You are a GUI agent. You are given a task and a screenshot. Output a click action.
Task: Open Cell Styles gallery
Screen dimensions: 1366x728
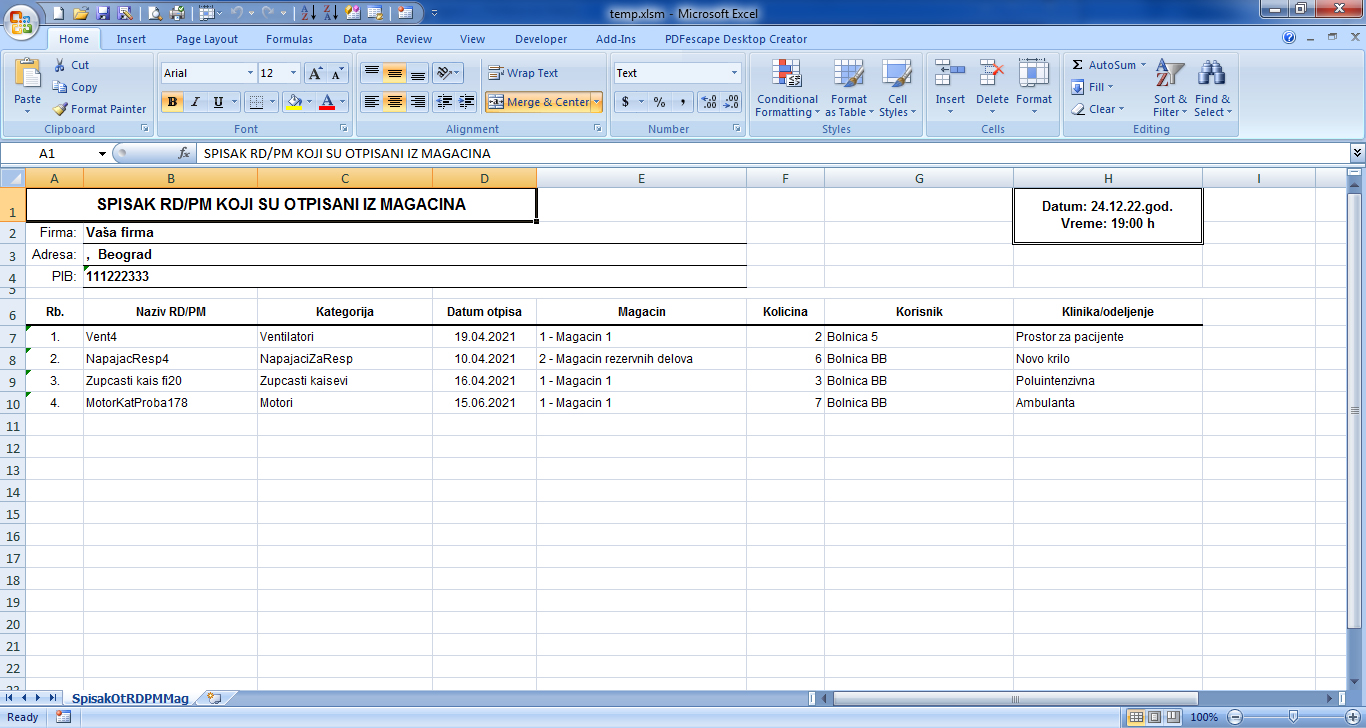(896, 88)
